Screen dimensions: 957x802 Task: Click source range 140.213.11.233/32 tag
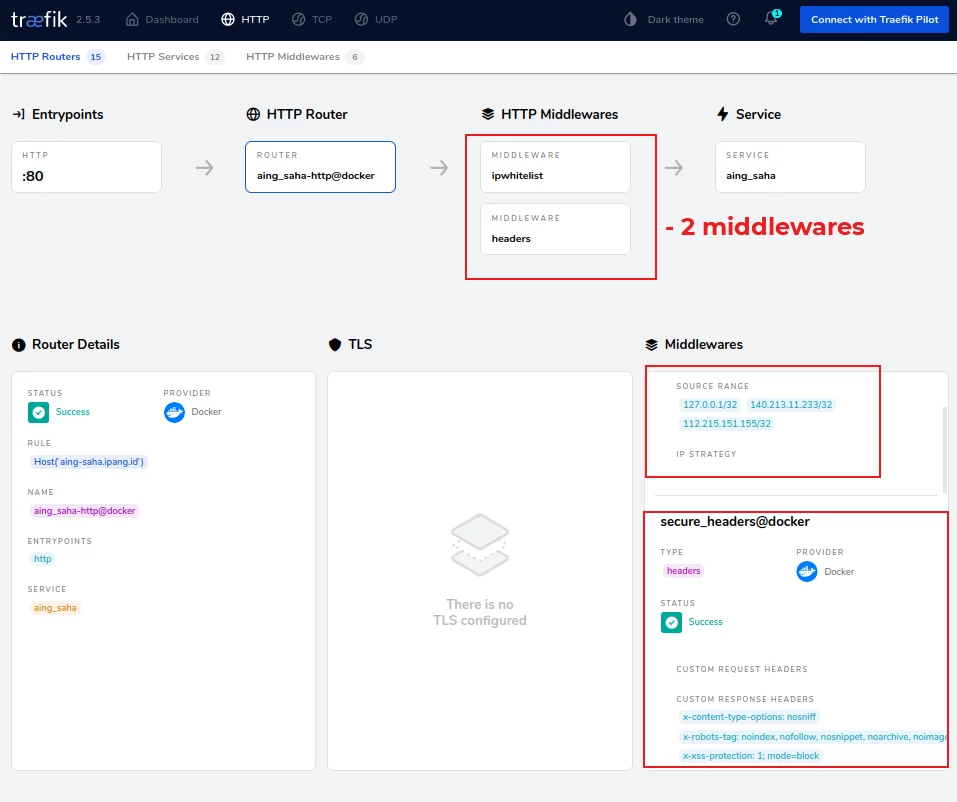791,405
